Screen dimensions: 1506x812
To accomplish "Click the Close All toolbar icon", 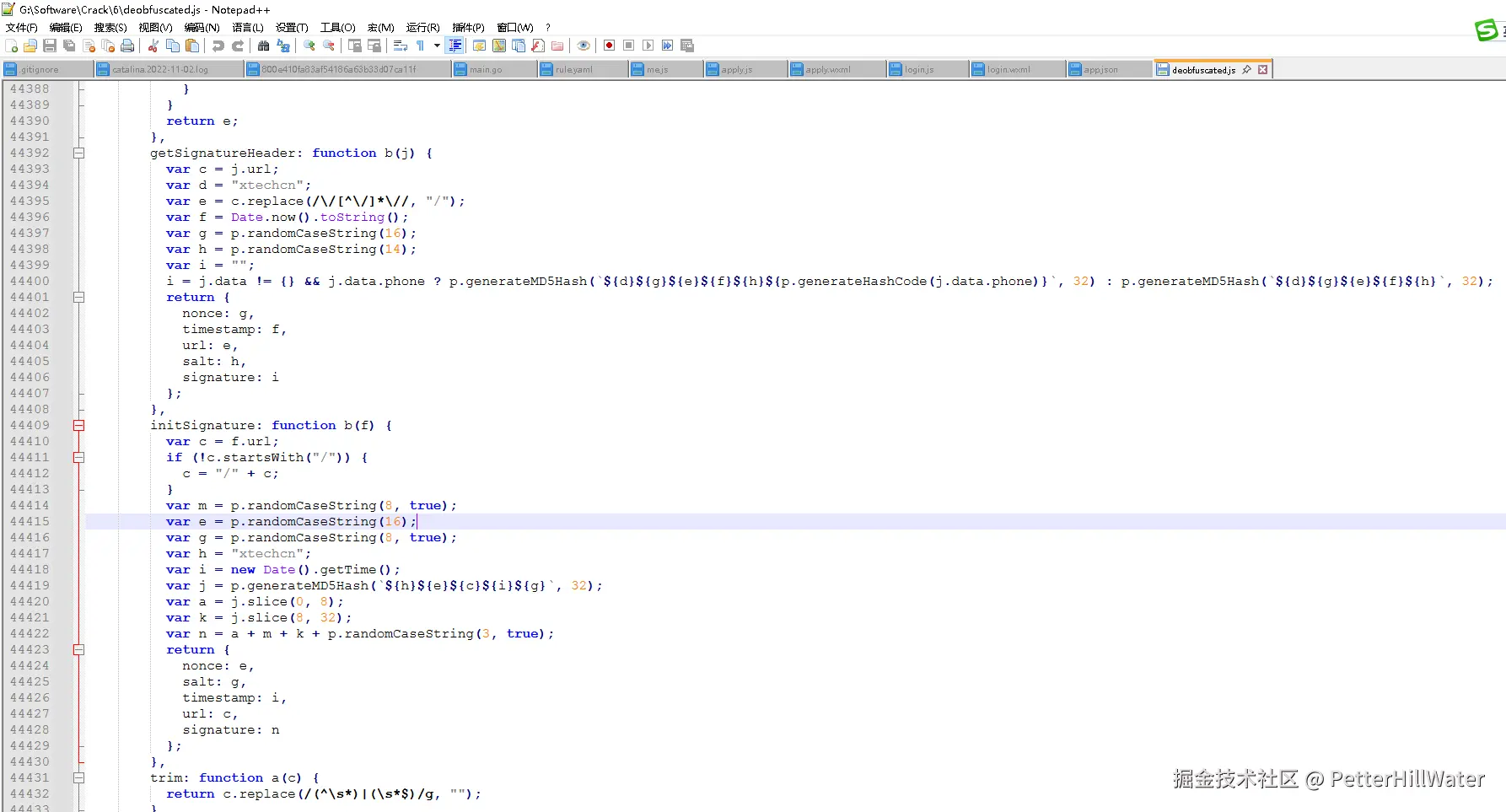I will [x=108, y=46].
